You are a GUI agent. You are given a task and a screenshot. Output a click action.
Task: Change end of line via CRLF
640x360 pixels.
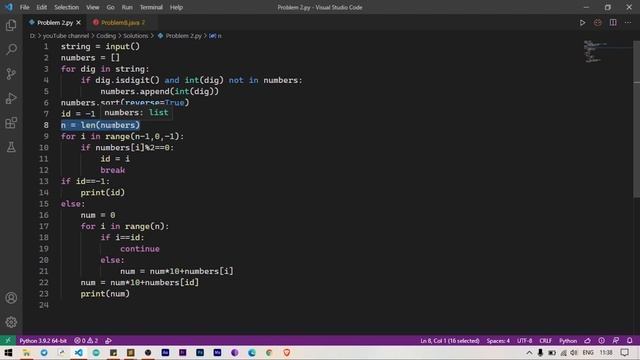pyautogui.click(x=545, y=340)
